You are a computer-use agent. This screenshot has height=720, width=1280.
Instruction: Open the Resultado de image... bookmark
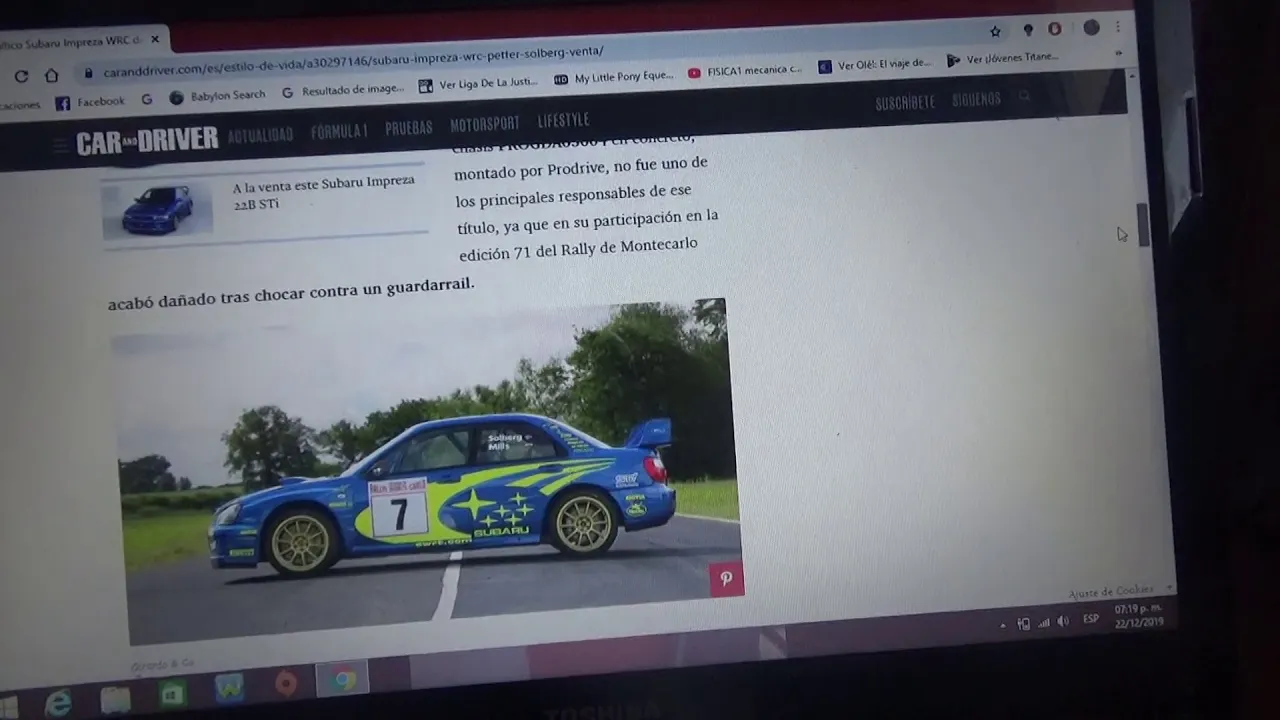pos(343,90)
